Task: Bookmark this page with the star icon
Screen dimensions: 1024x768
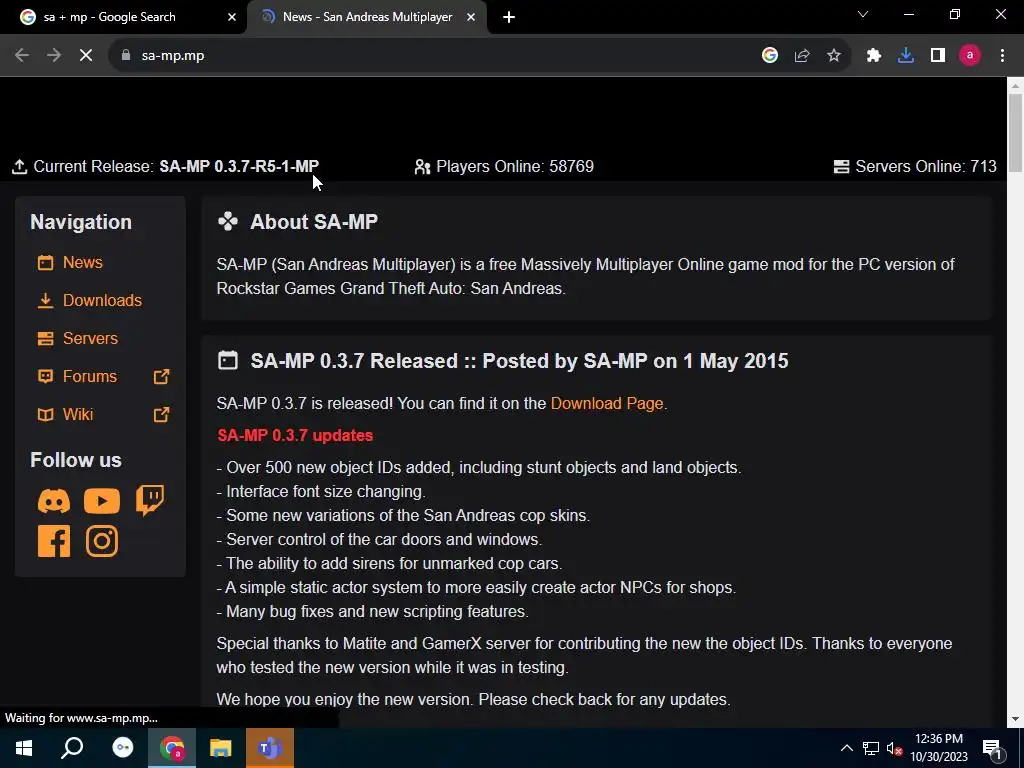Action: [834, 56]
